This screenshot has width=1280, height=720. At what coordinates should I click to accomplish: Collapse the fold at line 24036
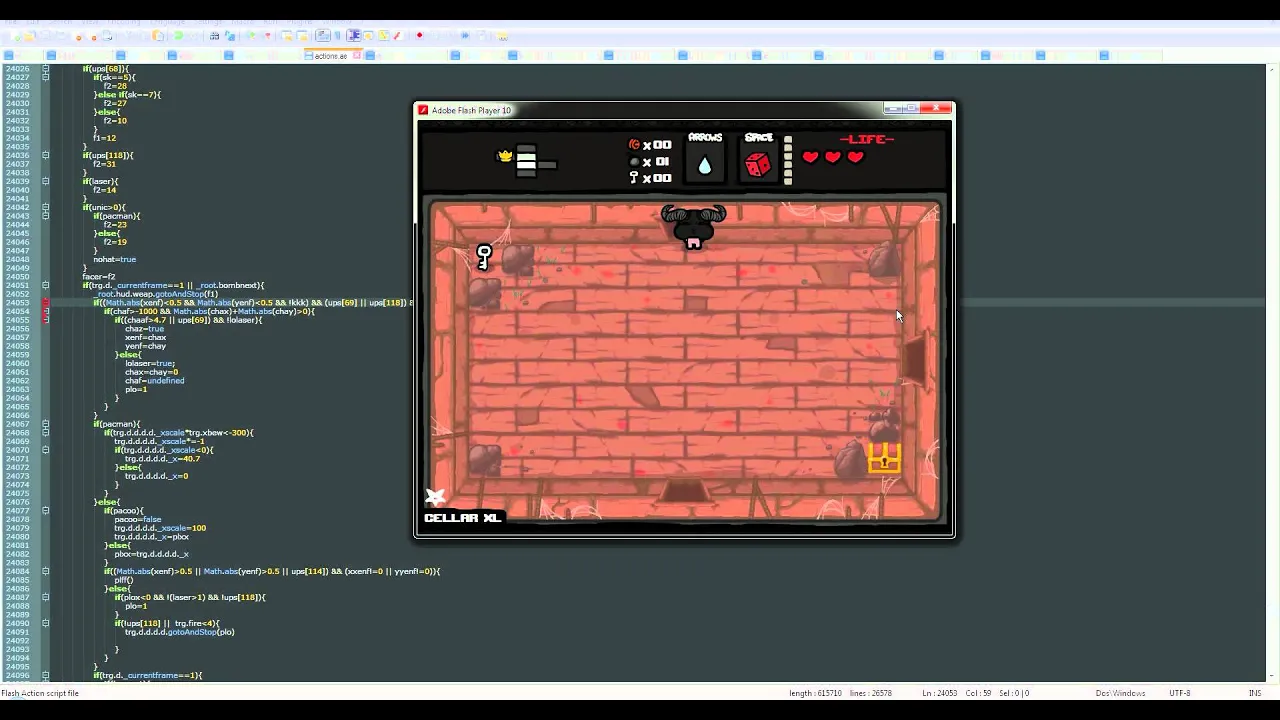pos(45,155)
